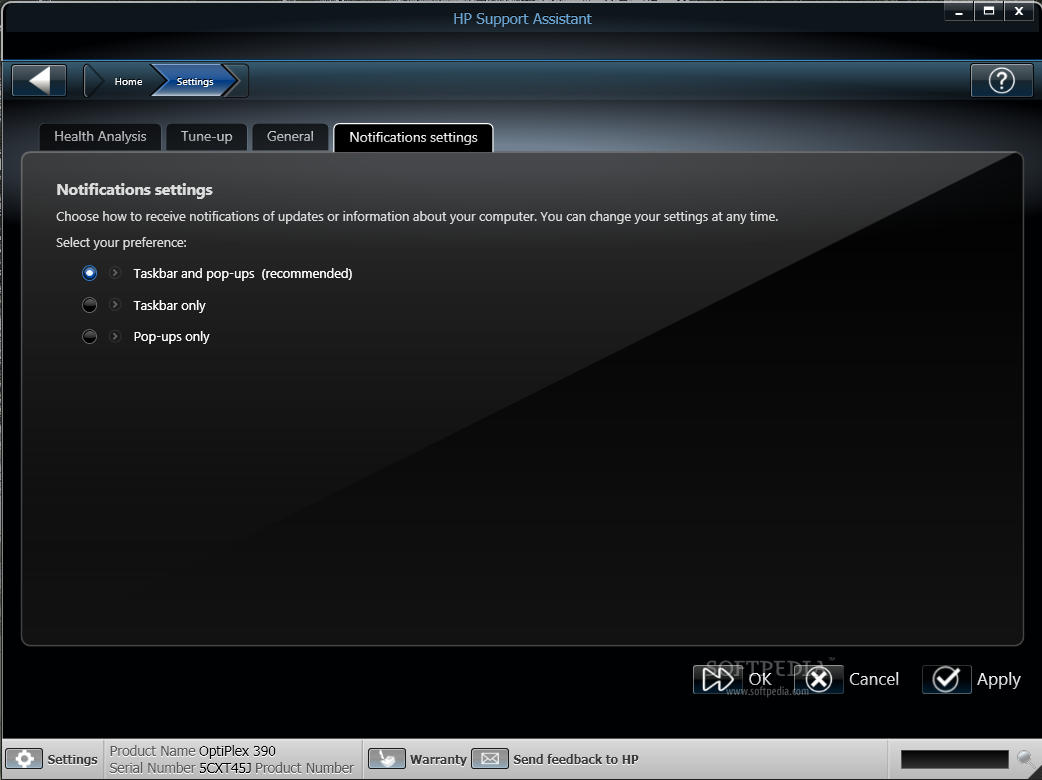Click the Taskbar only label

[169, 305]
